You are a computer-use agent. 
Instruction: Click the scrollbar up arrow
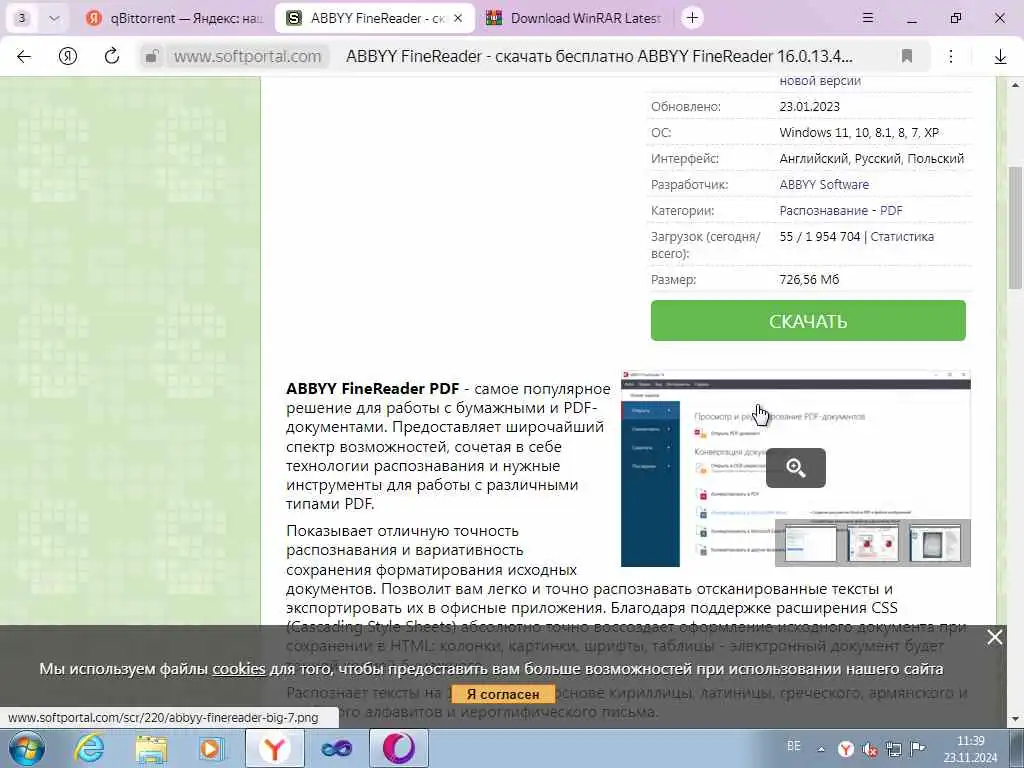tap(1016, 84)
